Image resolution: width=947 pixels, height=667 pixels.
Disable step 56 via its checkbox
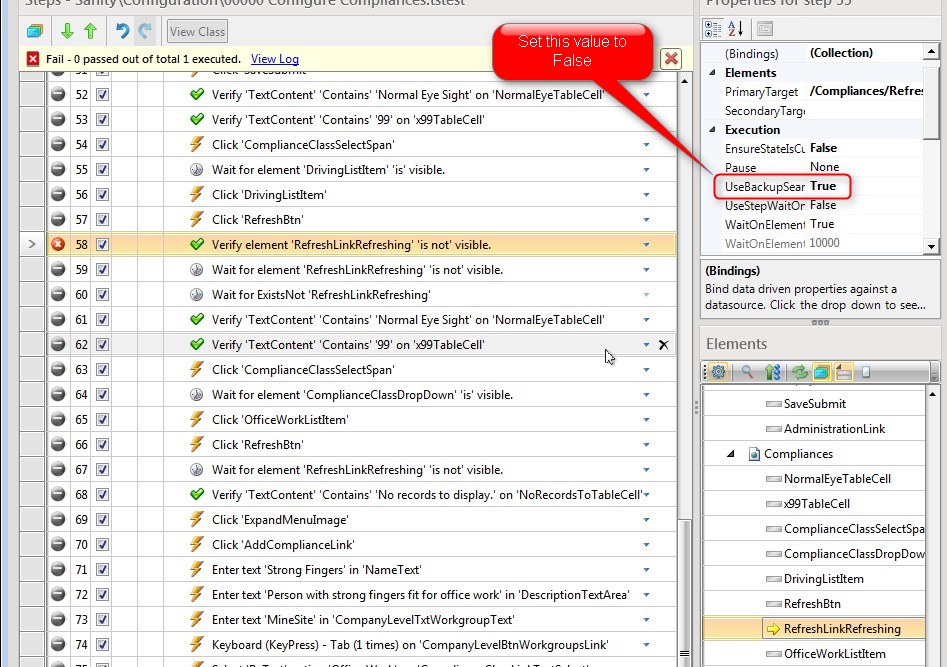(103, 195)
